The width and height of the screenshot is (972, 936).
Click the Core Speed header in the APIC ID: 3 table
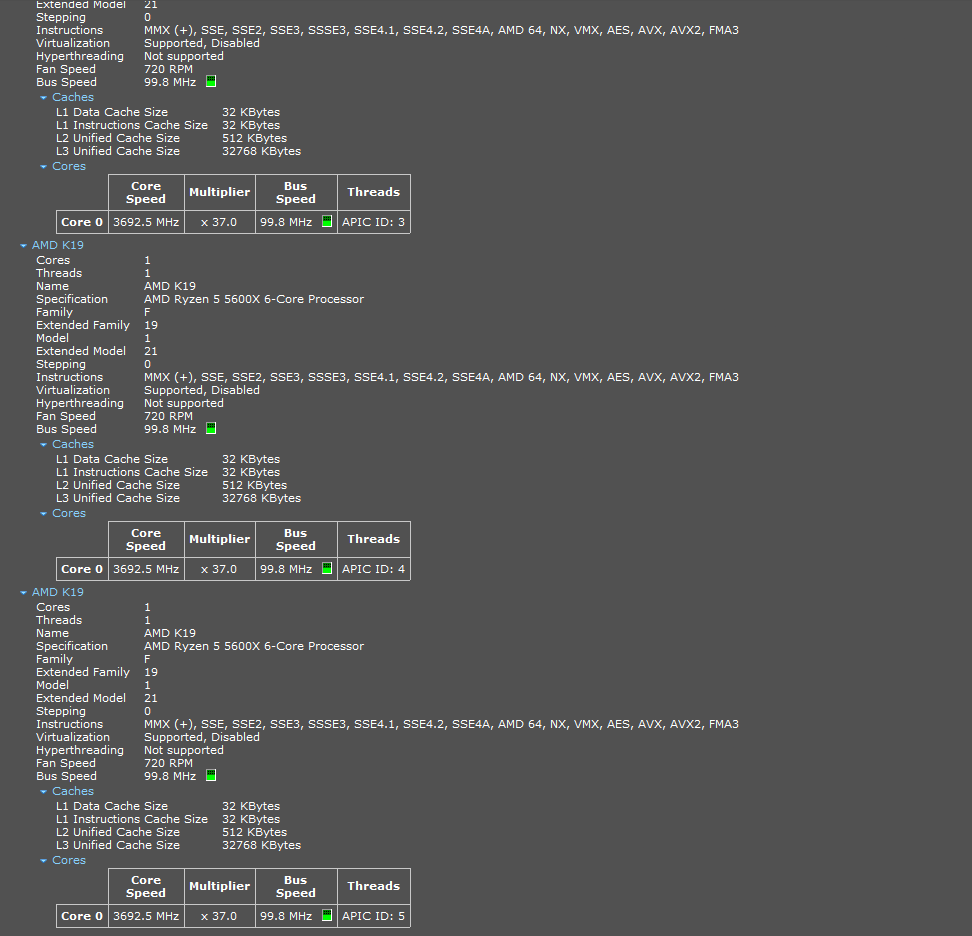[146, 192]
